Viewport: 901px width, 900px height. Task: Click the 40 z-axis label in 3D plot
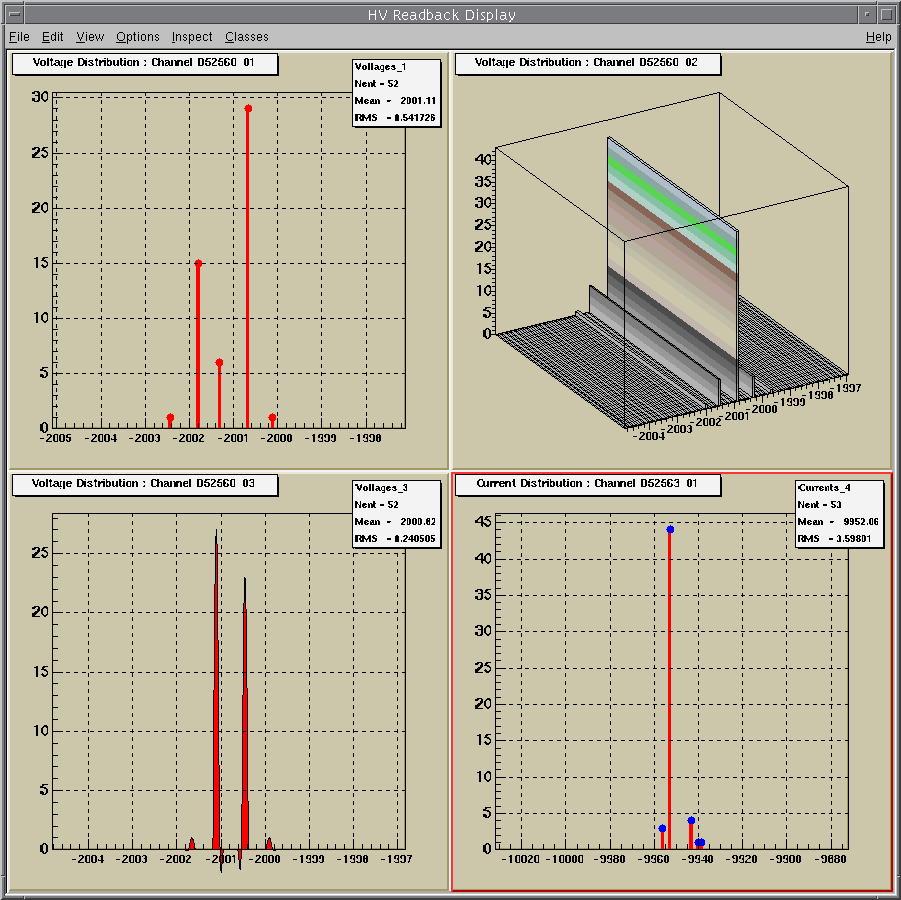tap(484, 159)
